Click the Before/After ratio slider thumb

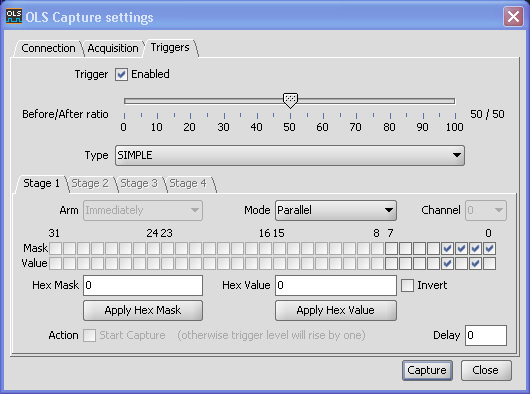[290, 101]
